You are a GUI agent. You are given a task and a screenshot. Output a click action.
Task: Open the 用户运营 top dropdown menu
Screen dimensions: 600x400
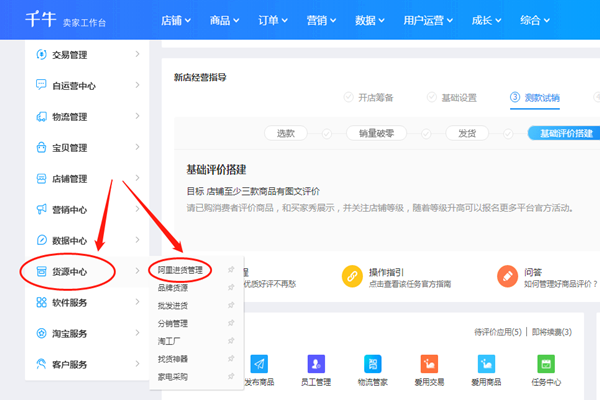tap(428, 20)
